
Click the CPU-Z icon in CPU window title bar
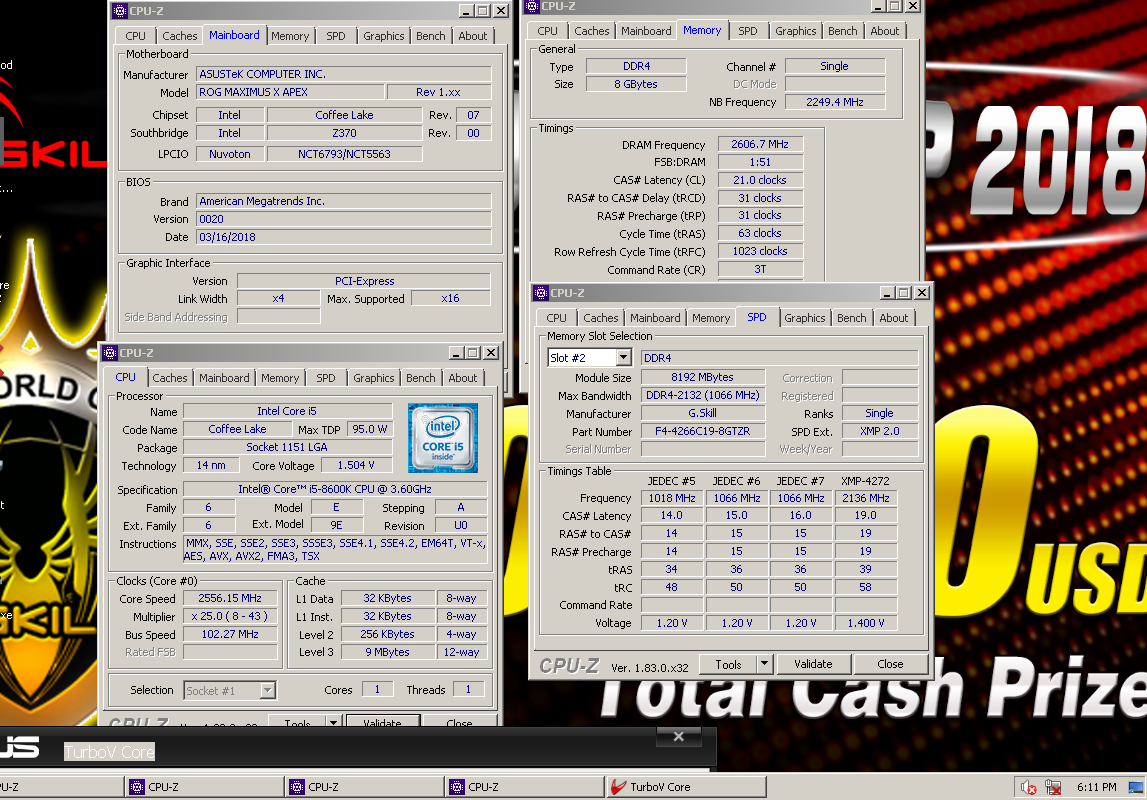(x=110, y=352)
